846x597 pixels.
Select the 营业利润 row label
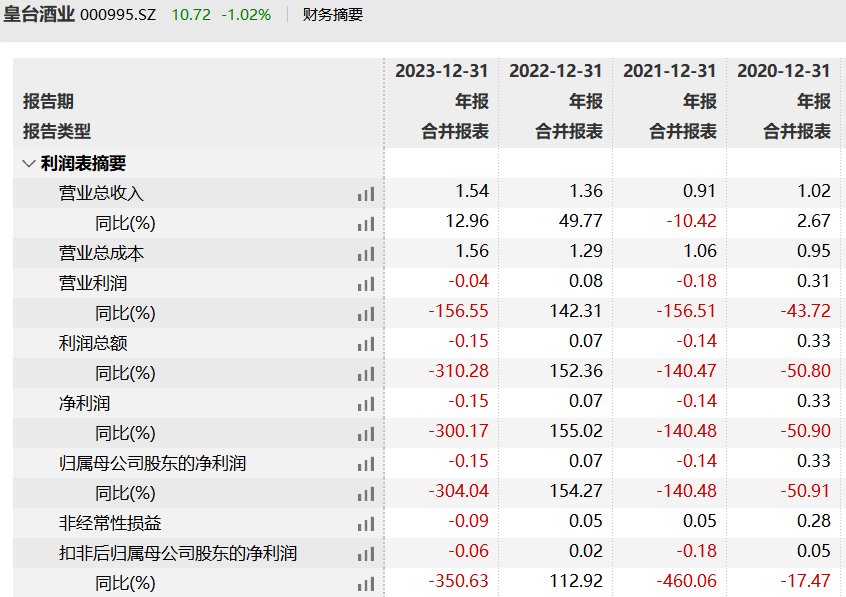tap(93, 283)
